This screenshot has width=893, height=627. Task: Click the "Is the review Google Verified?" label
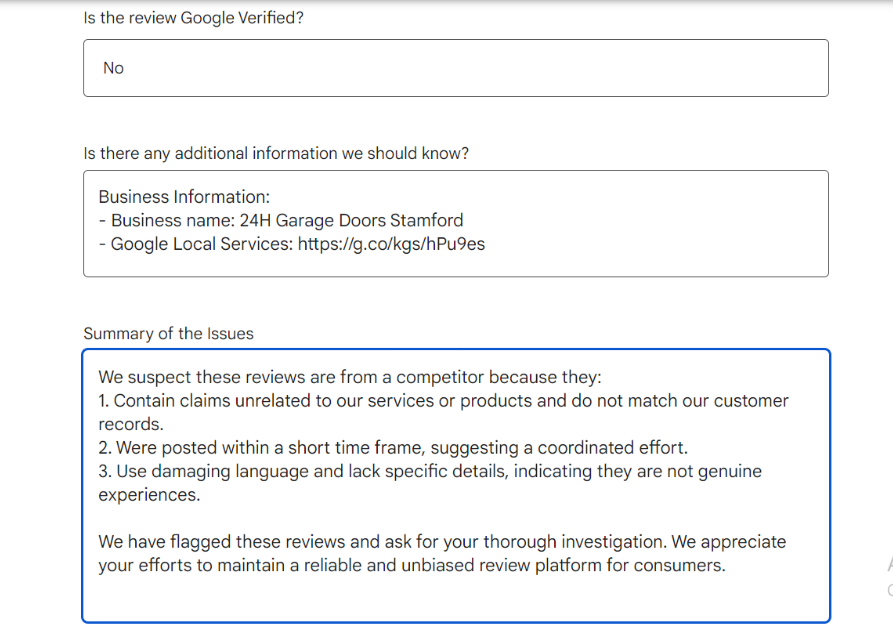[193, 18]
